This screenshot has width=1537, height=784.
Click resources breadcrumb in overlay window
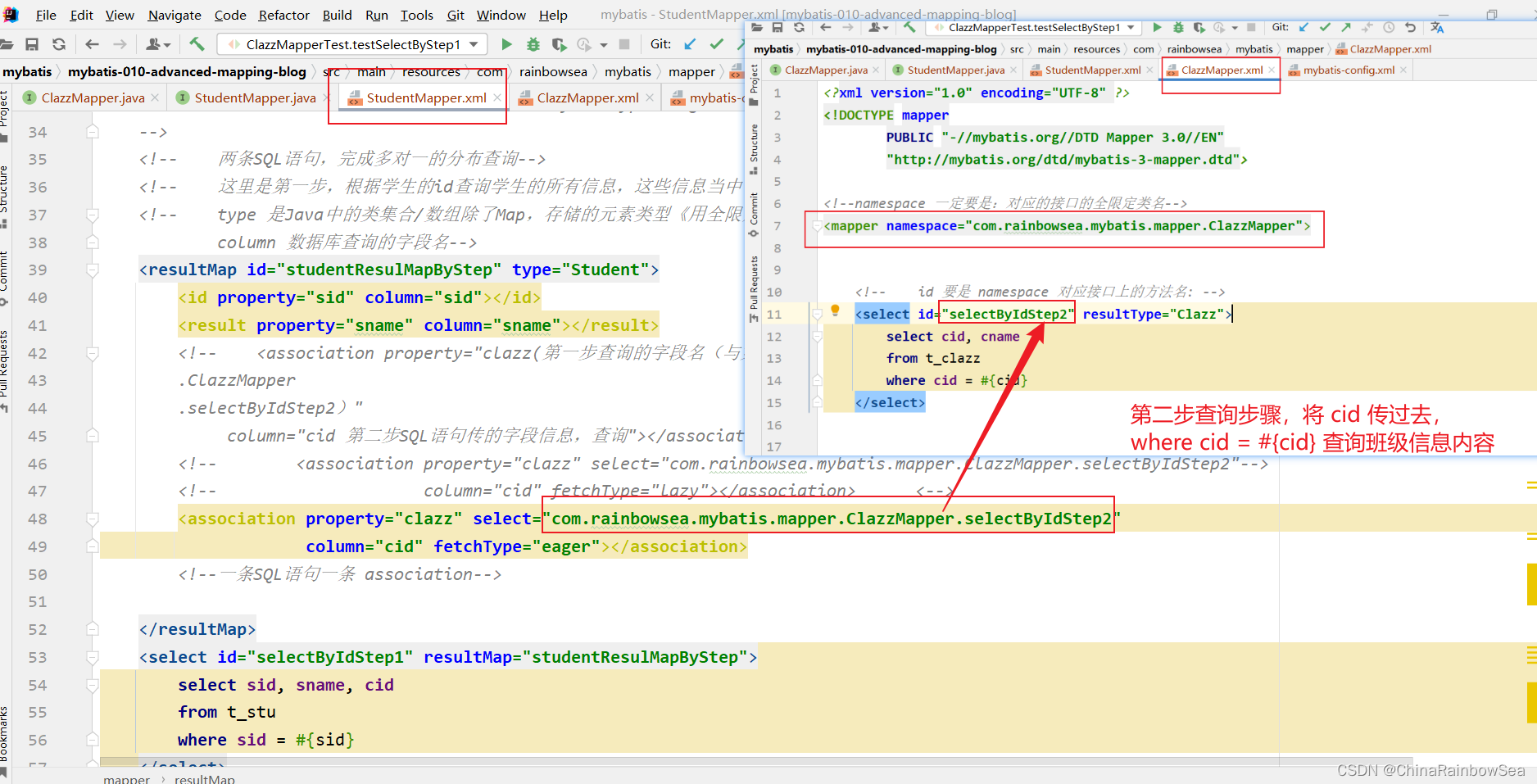point(1096,49)
